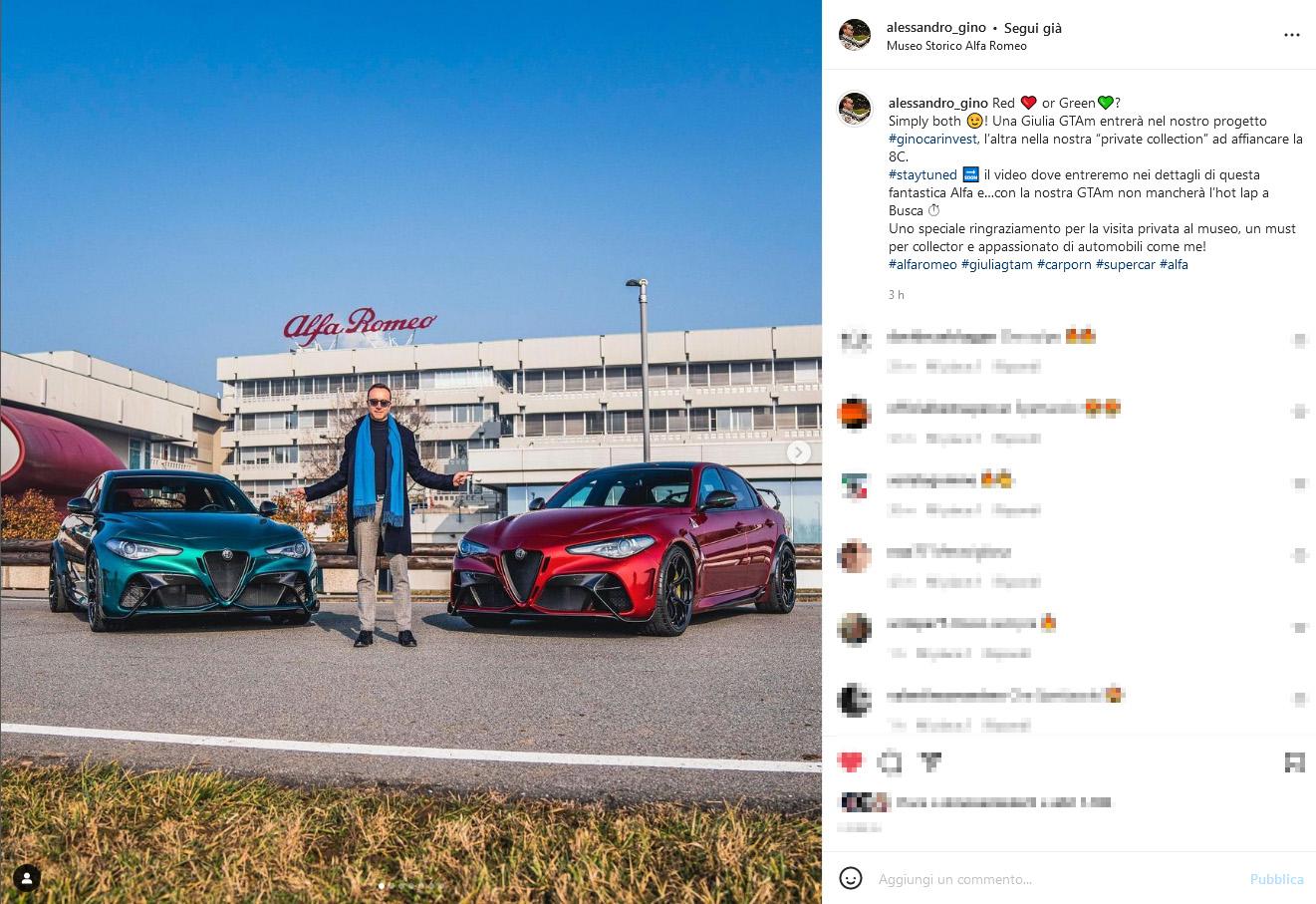Viewport: 1316px width, 904px height.
Task: Click the red heart like icon
Action: click(x=850, y=762)
